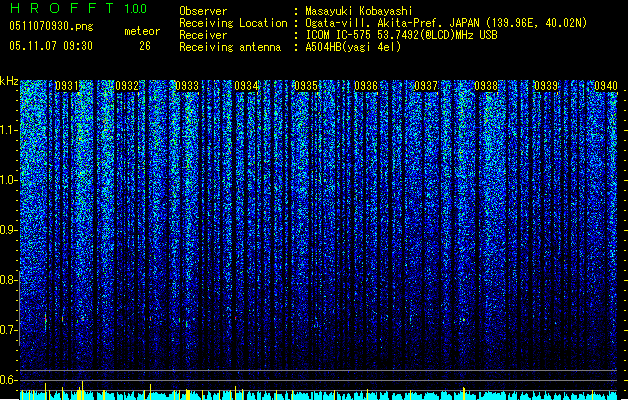
Task: Click the 0.7 kHz axis label
Action: coord(8,330)
